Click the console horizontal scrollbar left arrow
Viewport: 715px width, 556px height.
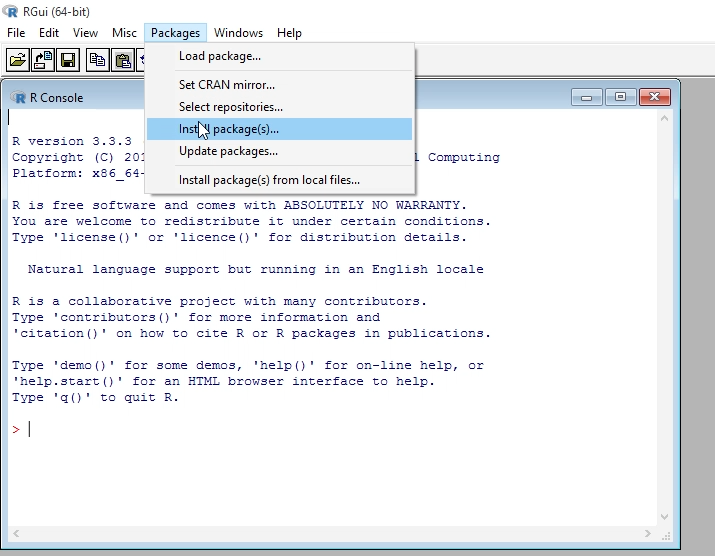pyautogui.click(x=16, y=533)
